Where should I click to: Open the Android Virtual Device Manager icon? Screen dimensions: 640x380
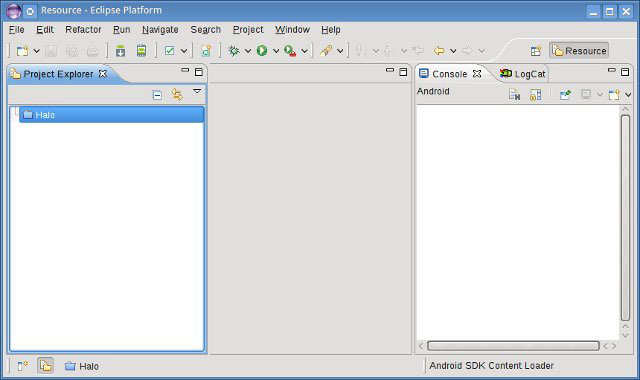pyautogui.click(x=141, y=51)
